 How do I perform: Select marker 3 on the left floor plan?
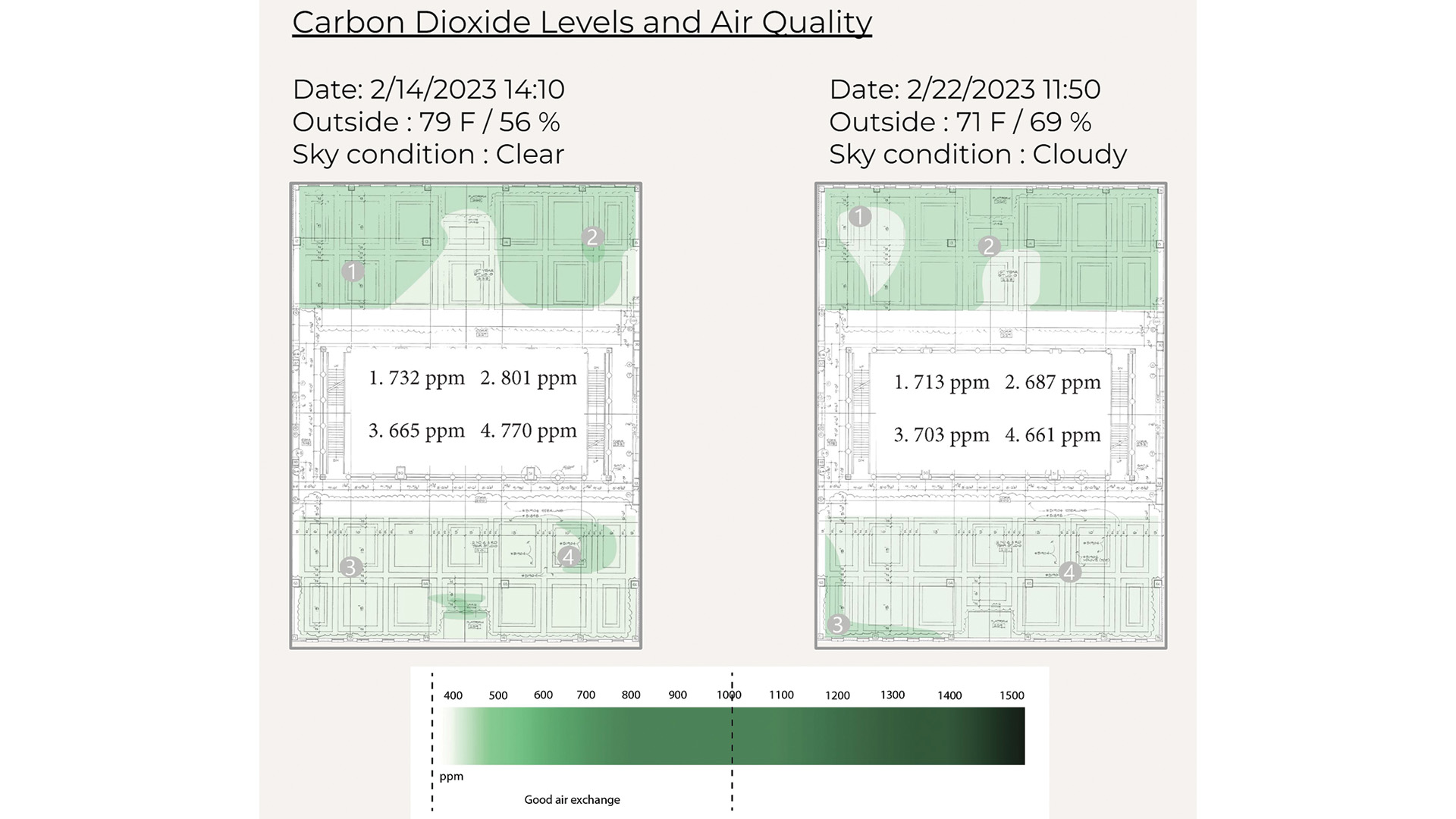(350, 566)
